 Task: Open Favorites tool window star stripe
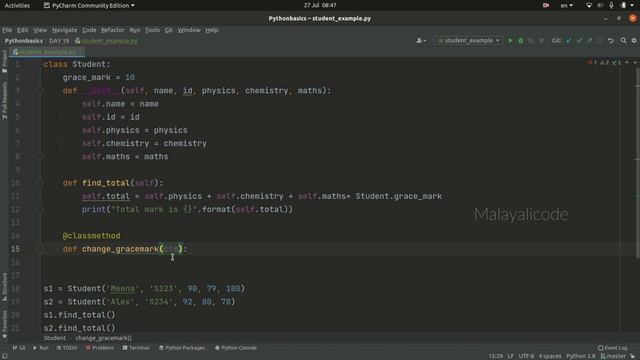[4, 324]
